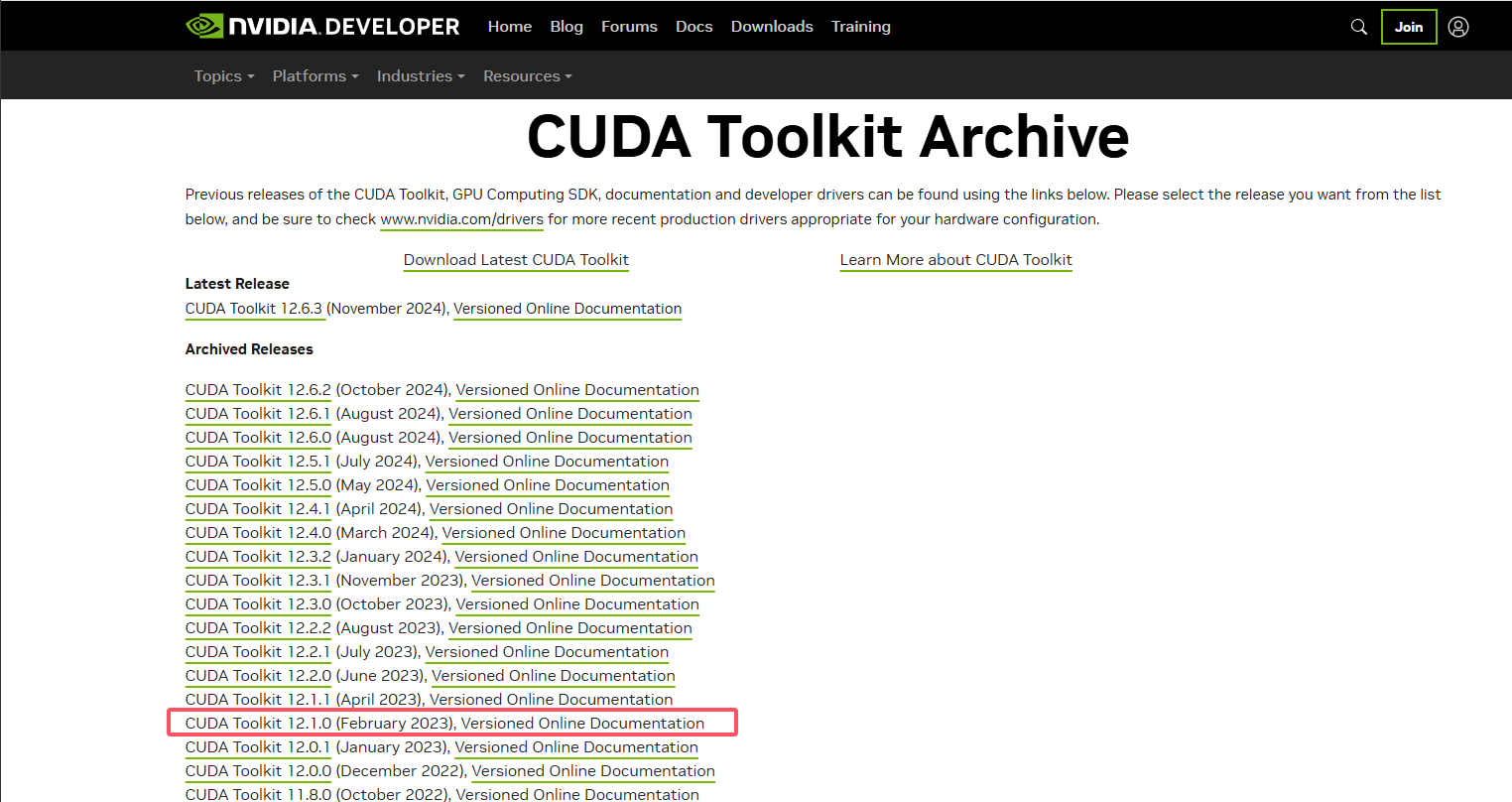Viewport: 1512px width, 802px height.
Task: Open Versioned Online Documentation for 12.2.2
Action: (570, 628)
